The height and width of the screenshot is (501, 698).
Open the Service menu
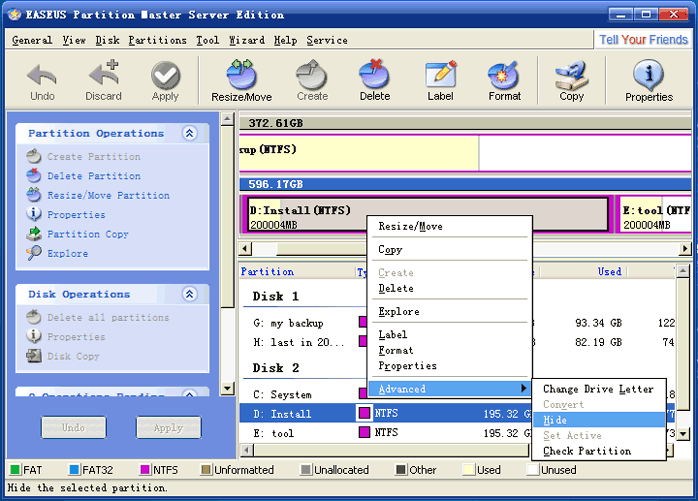pyautogui.click(x=327, y=40)
